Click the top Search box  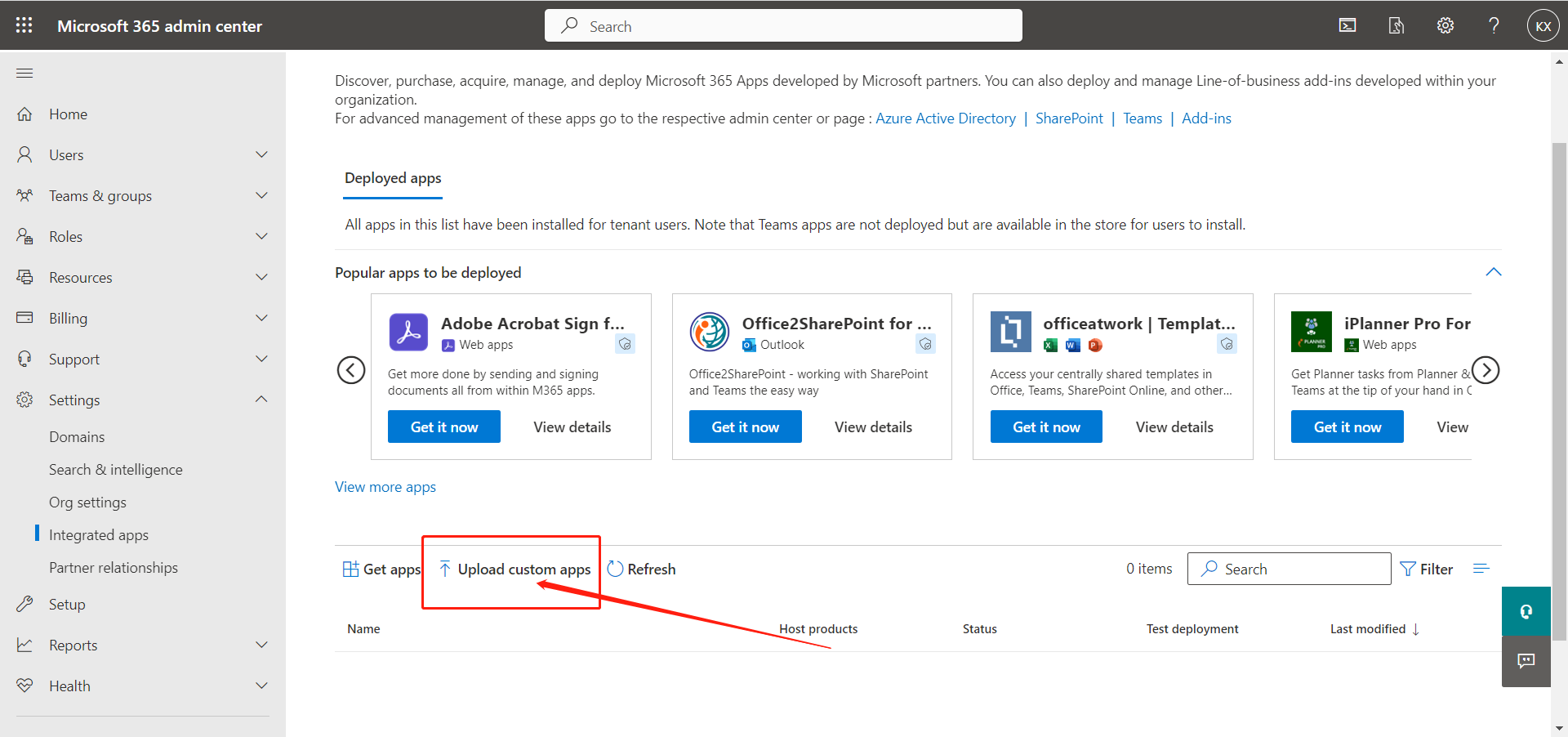click(x=783, y=25)
